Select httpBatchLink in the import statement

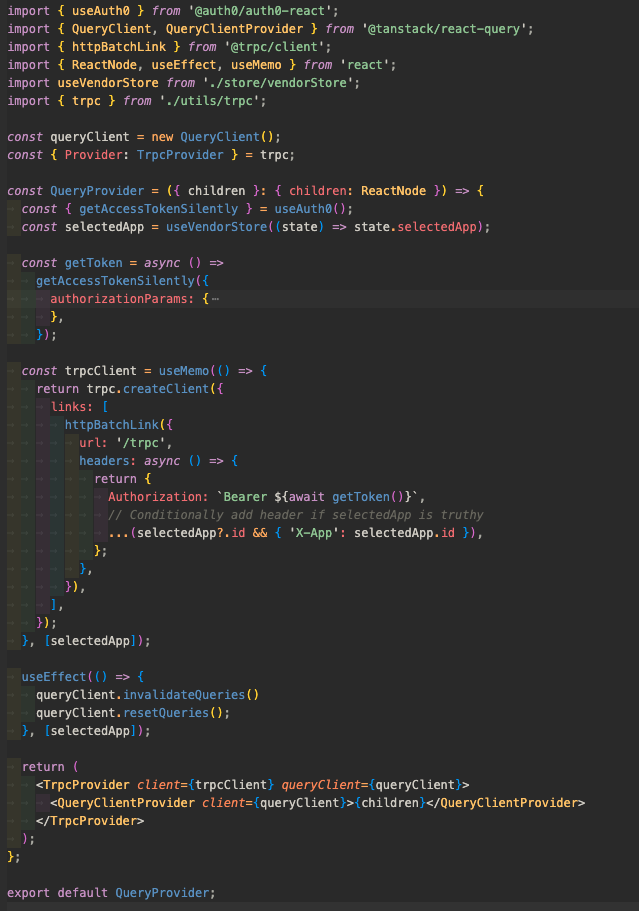point(119,47)
